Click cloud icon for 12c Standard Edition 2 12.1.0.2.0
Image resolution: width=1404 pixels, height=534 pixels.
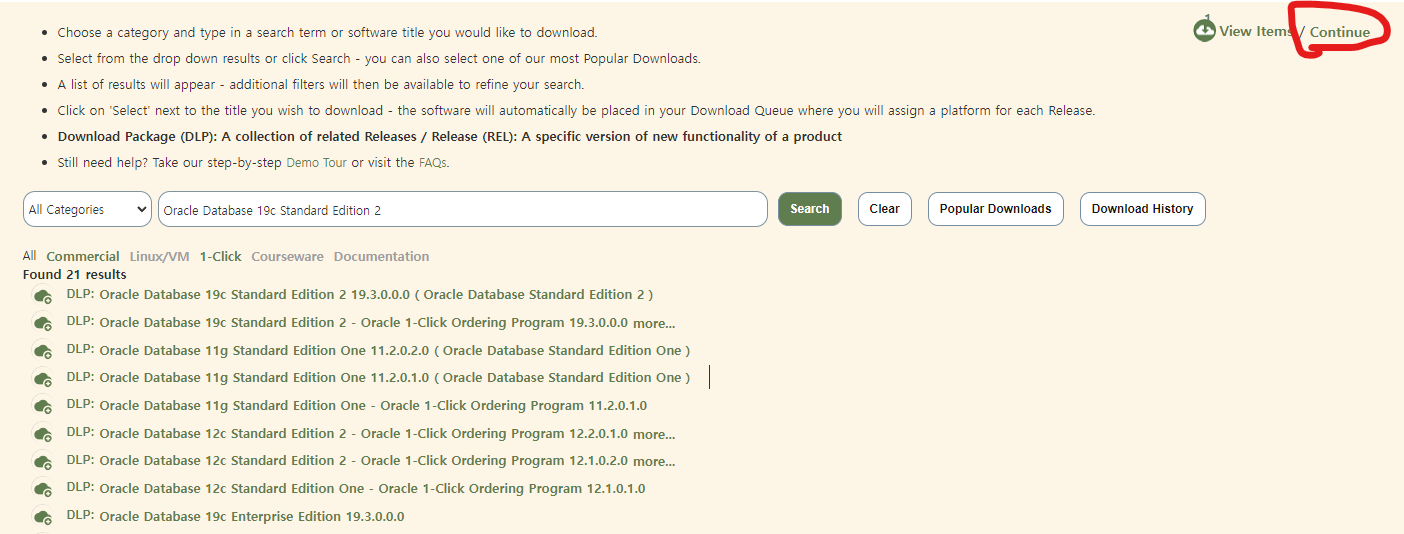tap(42, 462)
